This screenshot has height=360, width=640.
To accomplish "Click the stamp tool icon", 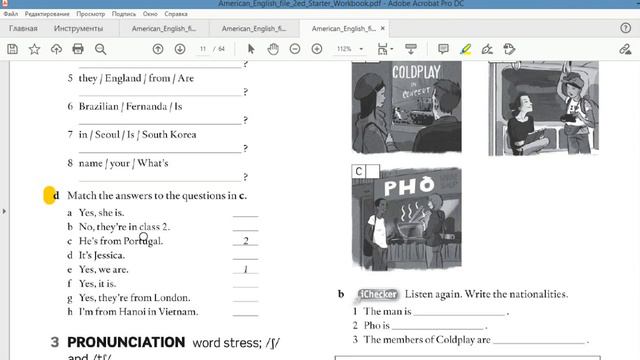I will tap(509, 49).
